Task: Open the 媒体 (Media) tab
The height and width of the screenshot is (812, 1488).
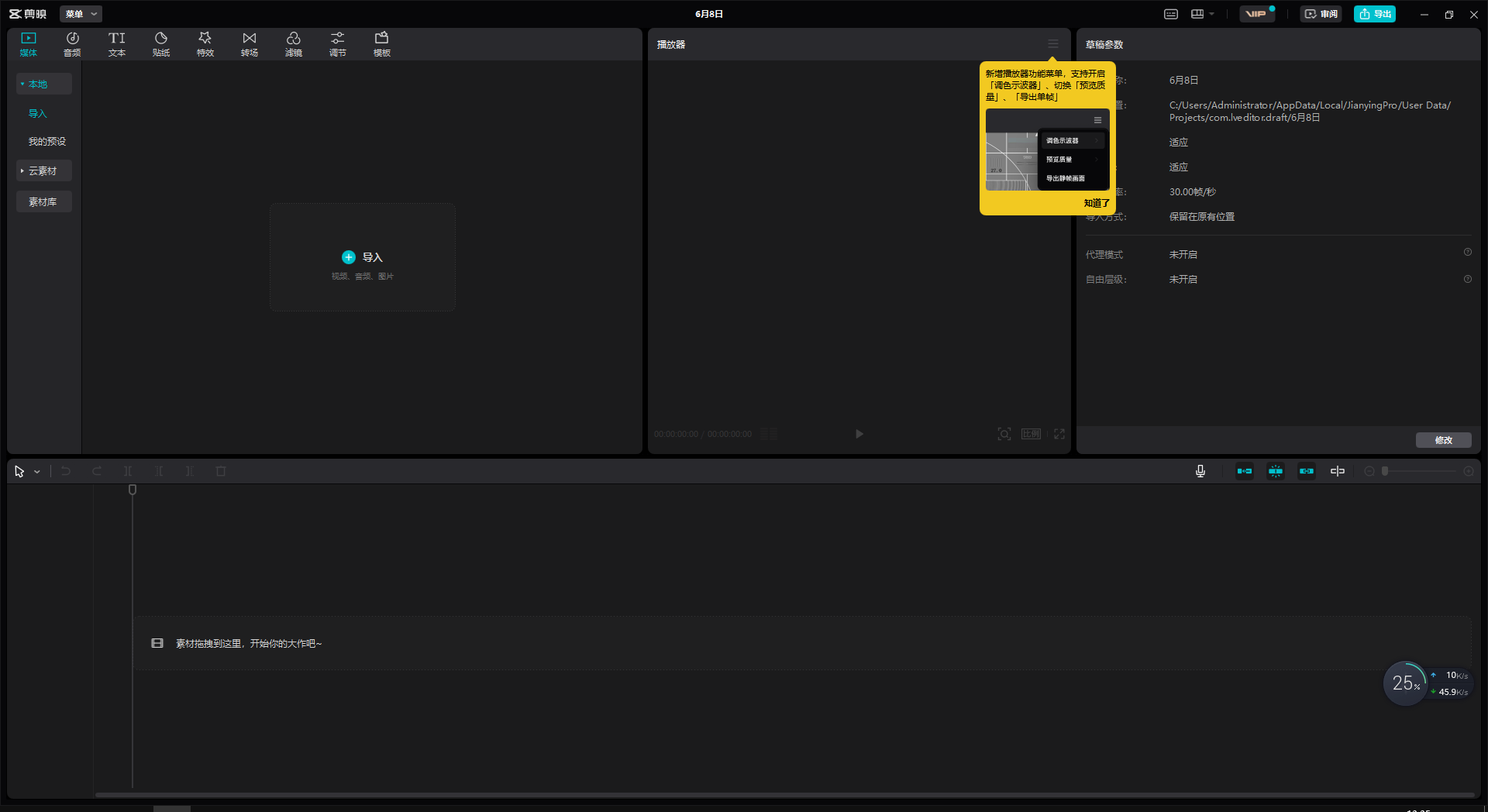Action: click(29, 44)
